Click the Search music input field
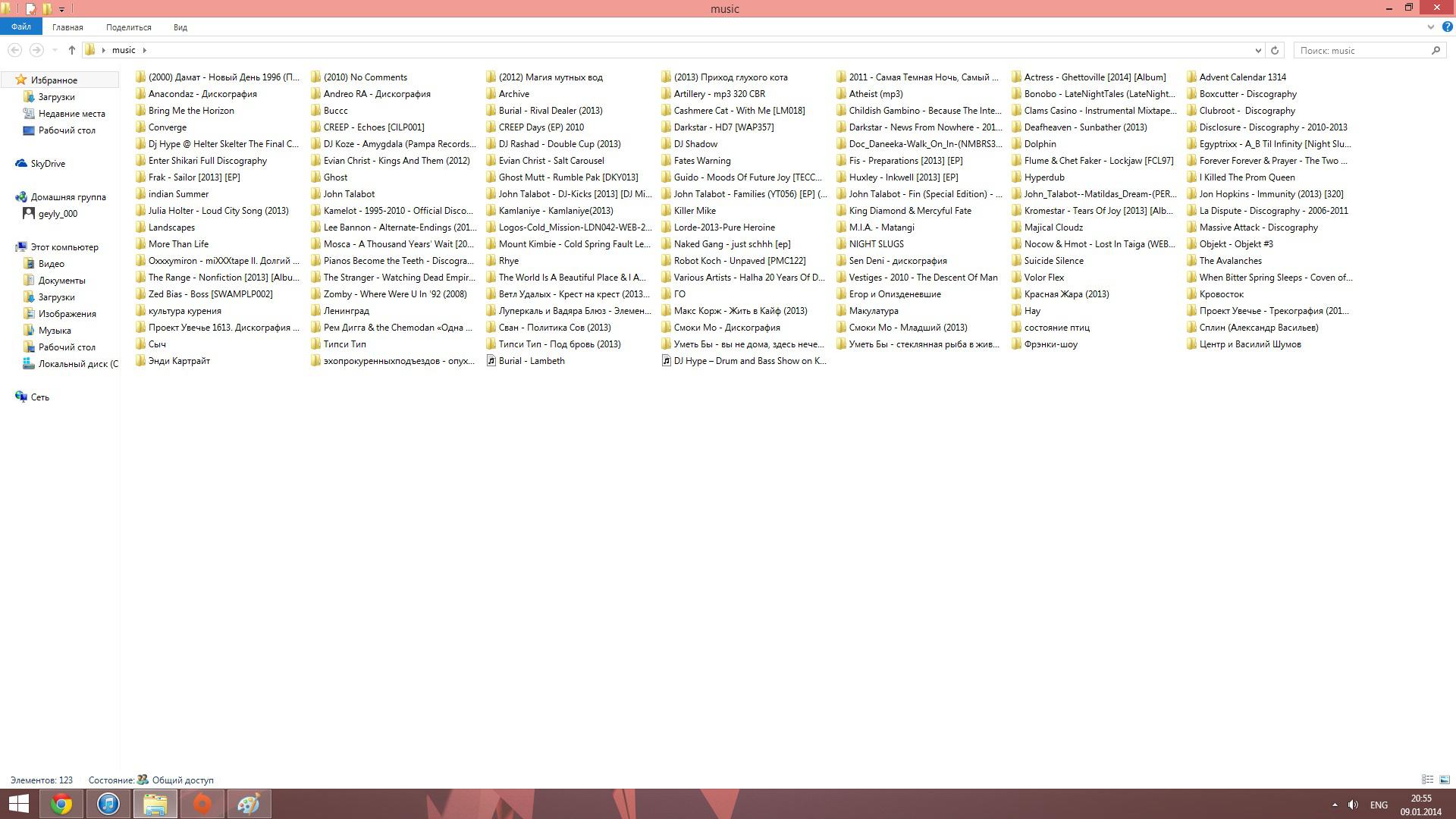1456x819 pixels. click(x=1361, y=50)
